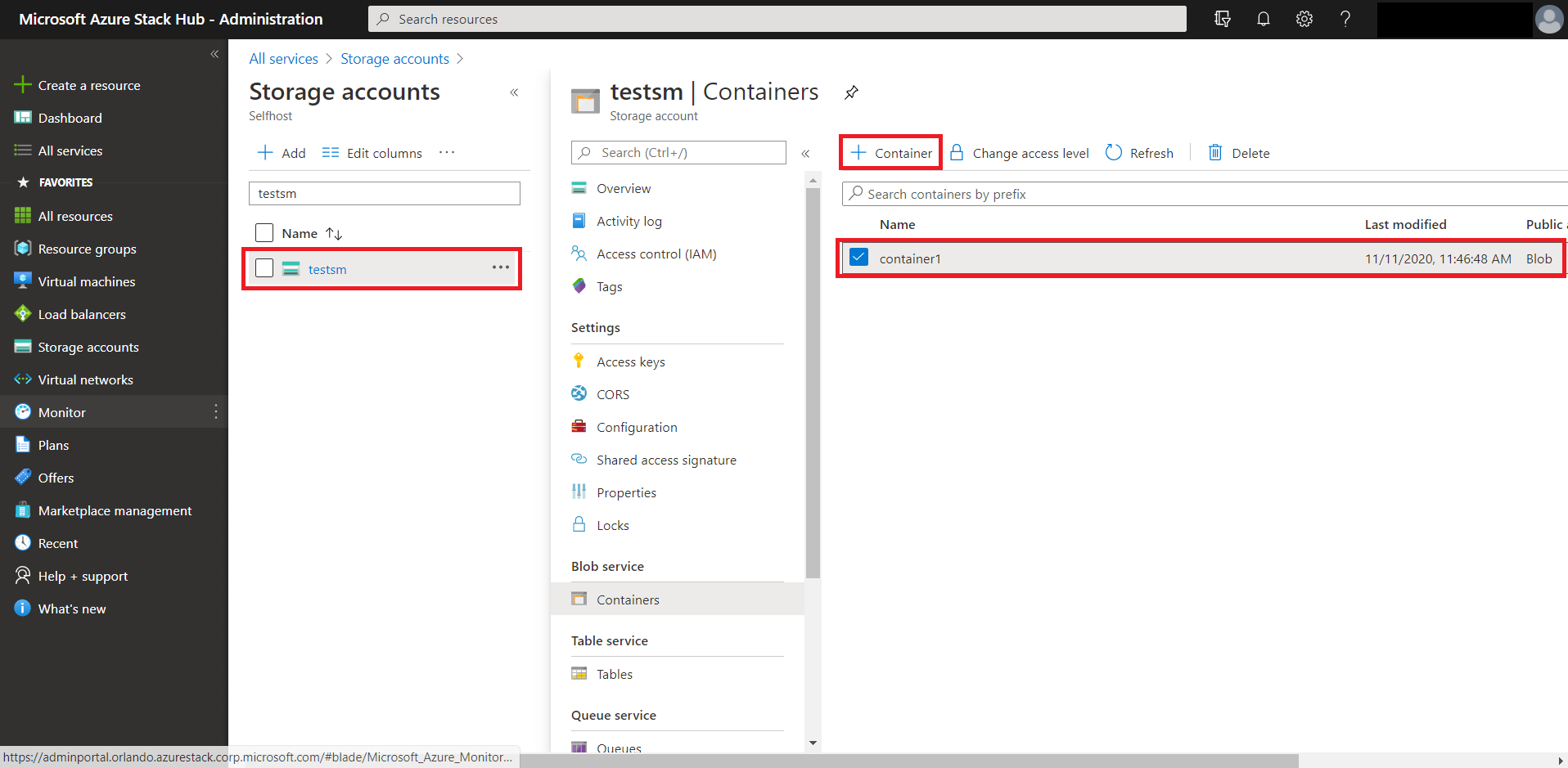Open the notifications bell icon
This screenshot has width=1568, height=768.
click(x=1264, y=19)
